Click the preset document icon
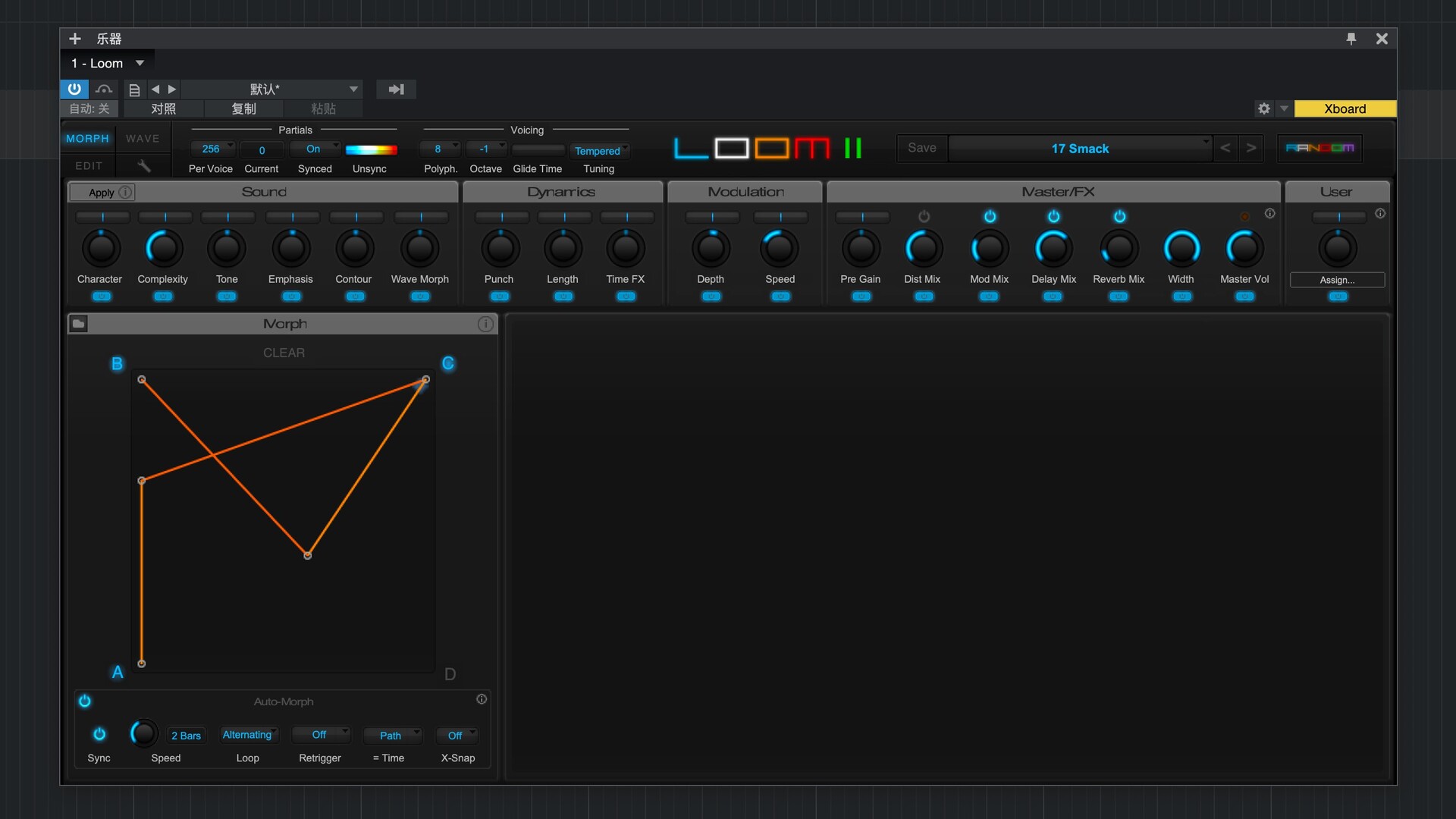 [134, 89]
